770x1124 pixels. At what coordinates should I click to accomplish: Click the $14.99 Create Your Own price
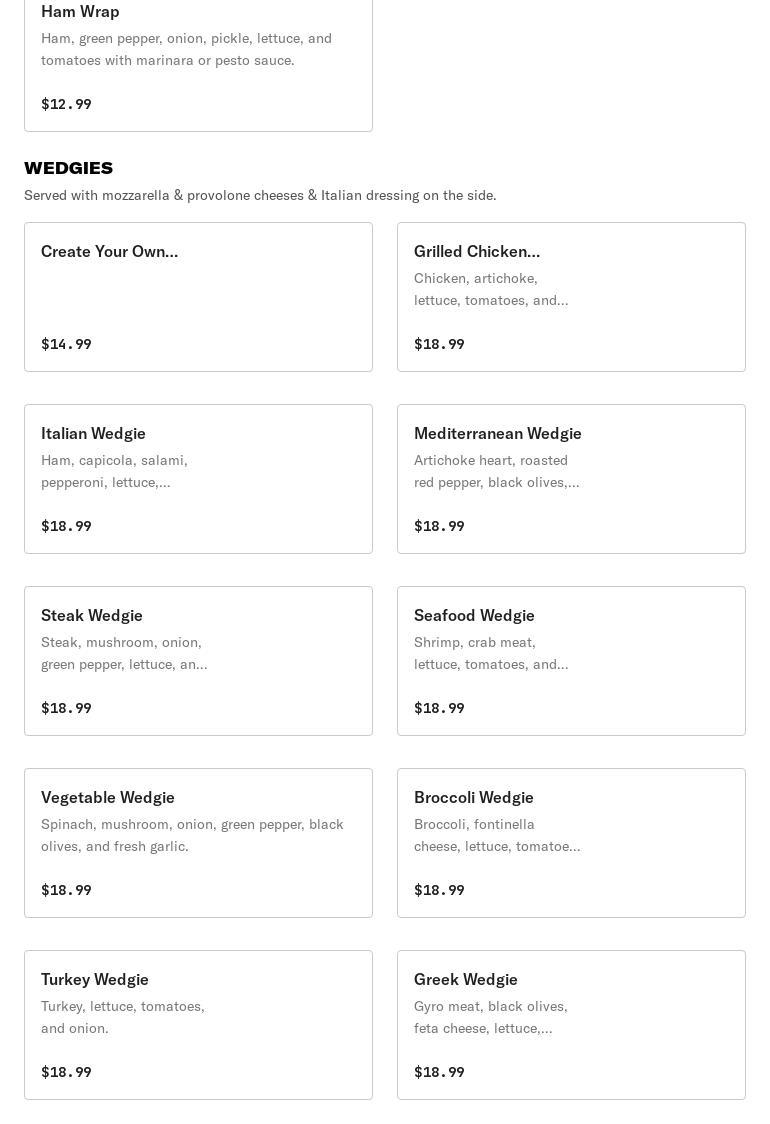(66, 344)
